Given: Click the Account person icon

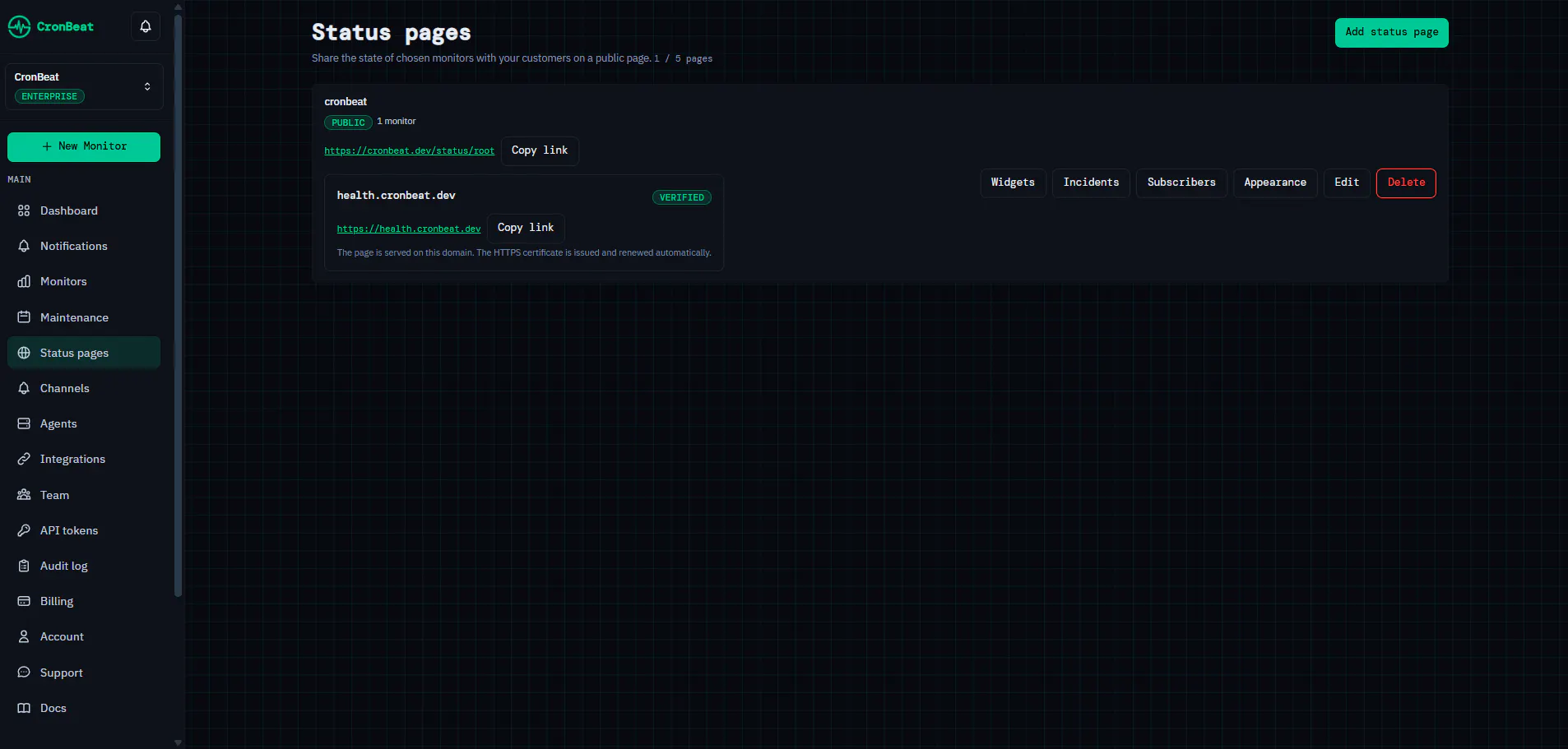Looking at the screenshot, I should (24, 636).
